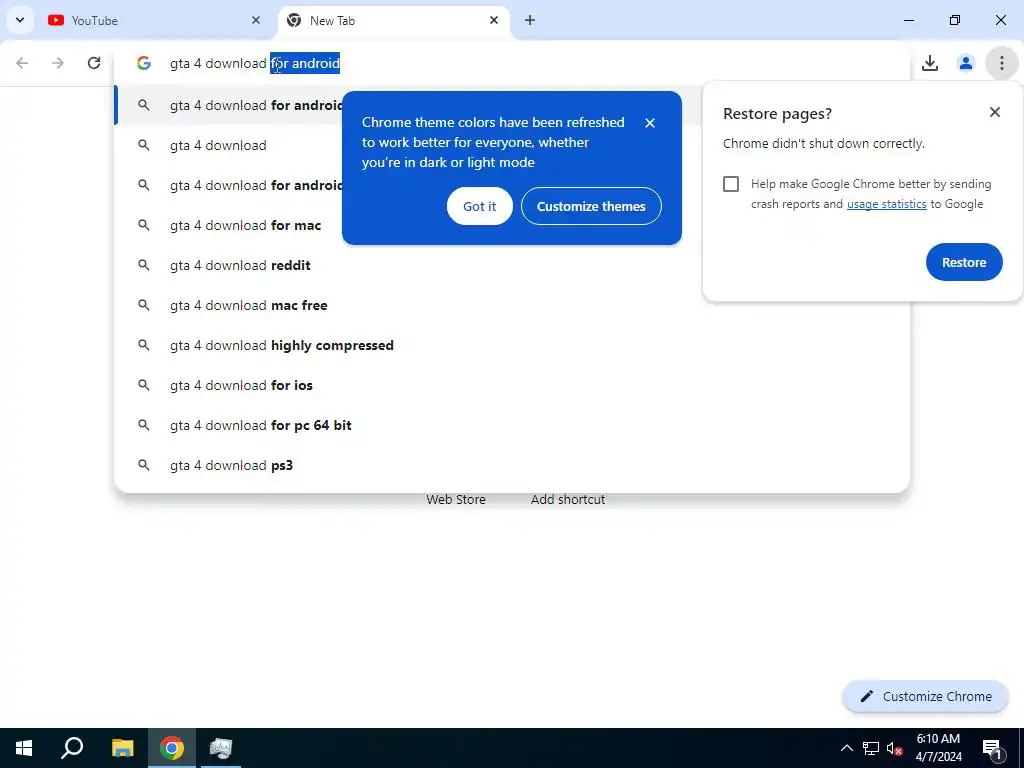Click Add shortcut

[568, 500]
